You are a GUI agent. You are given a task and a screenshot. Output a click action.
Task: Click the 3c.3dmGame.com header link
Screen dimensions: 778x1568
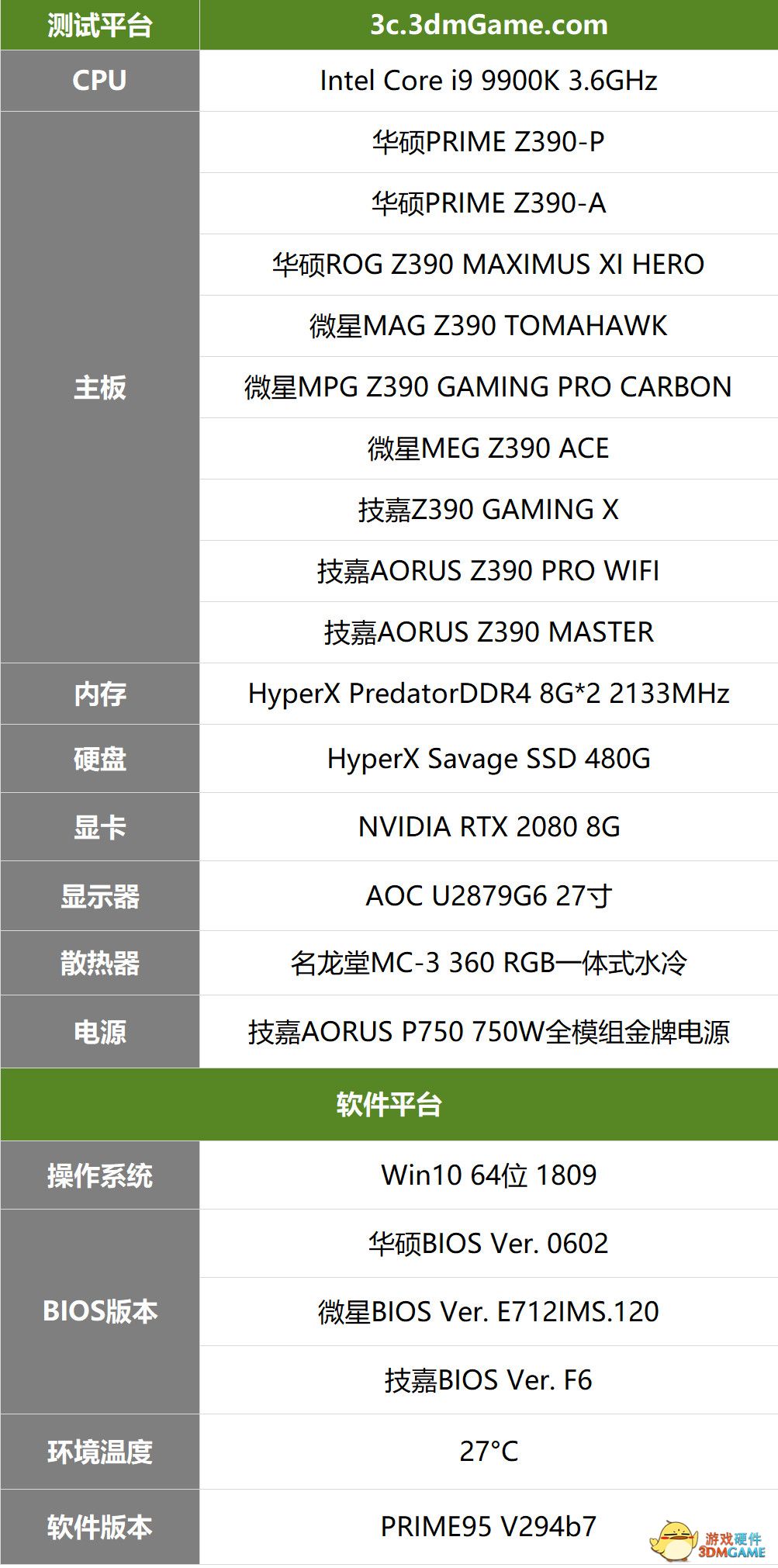[489, 25]
